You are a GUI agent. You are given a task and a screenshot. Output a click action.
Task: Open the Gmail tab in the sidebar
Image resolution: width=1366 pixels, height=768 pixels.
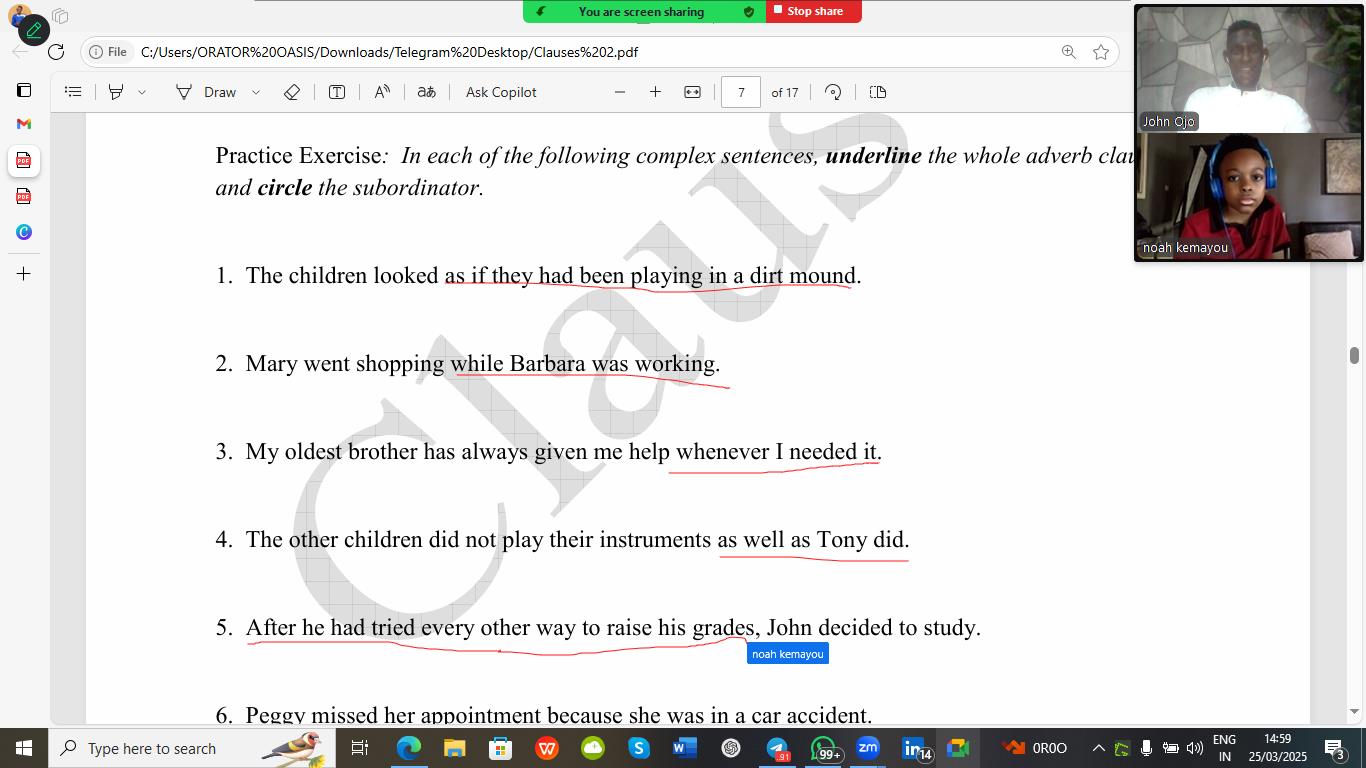(x=24, y=124)
